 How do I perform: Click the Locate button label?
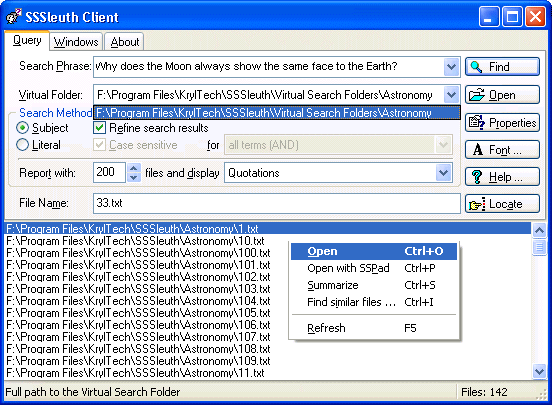point(506,204)
